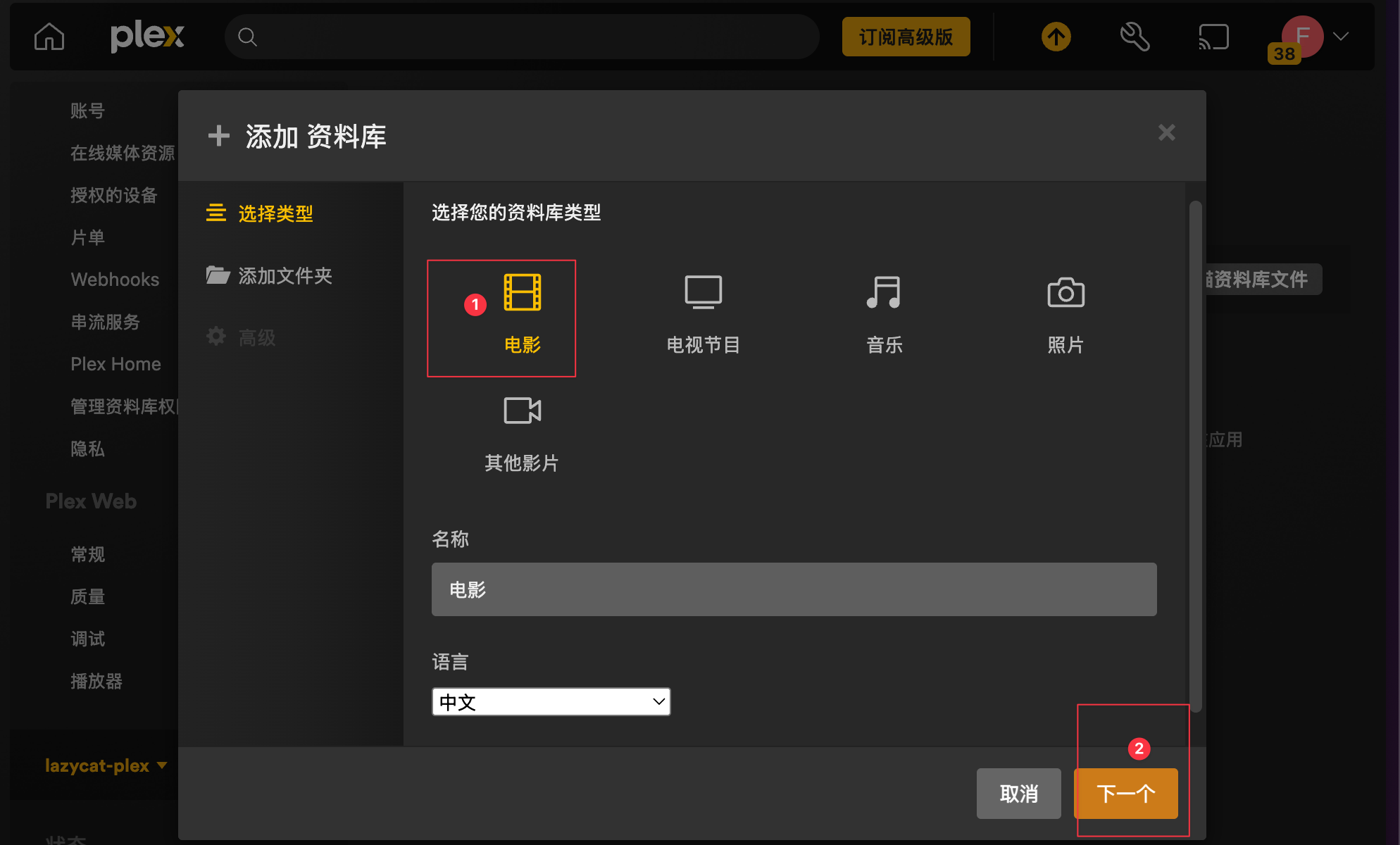
Task: Click the cast screen icon
Action: (1214, 37)
